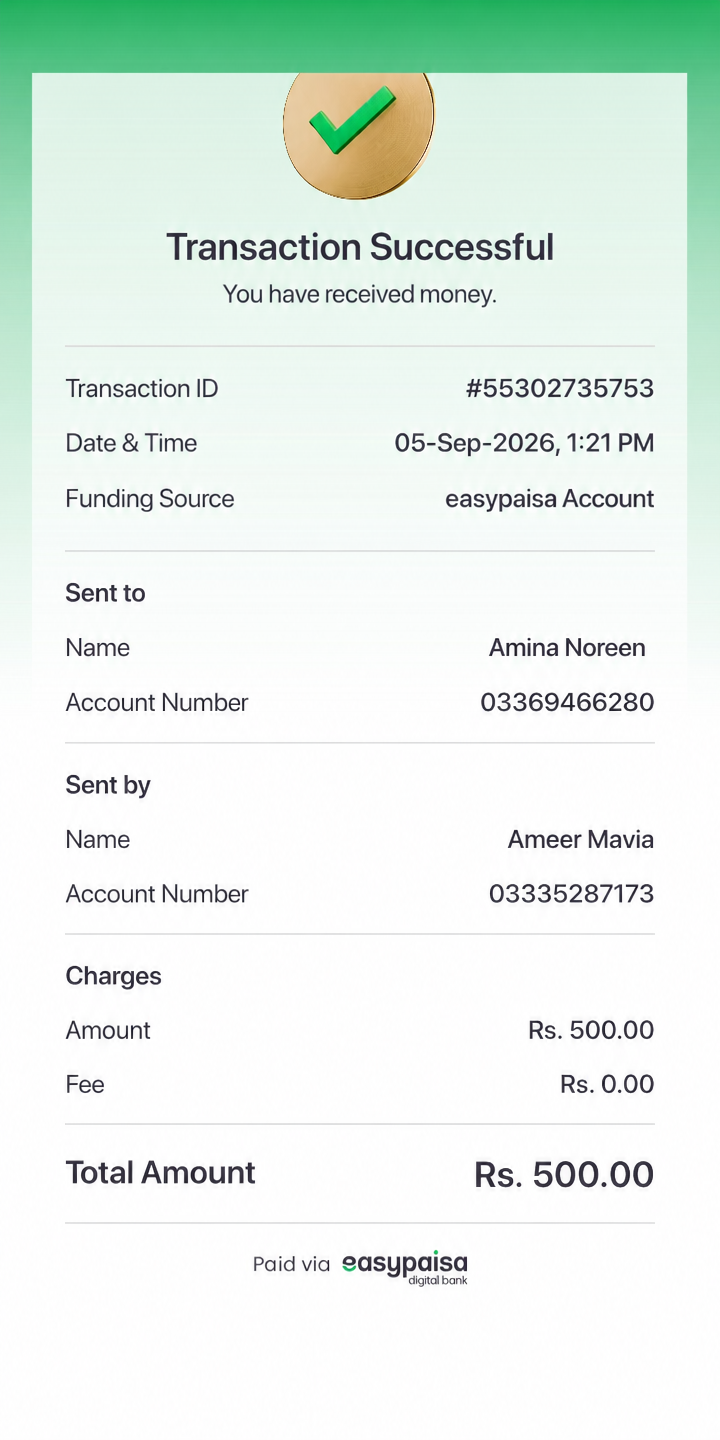Select the Total Amount label
This screenshot has height=1440, width=720.
(x=161, y=1172)
